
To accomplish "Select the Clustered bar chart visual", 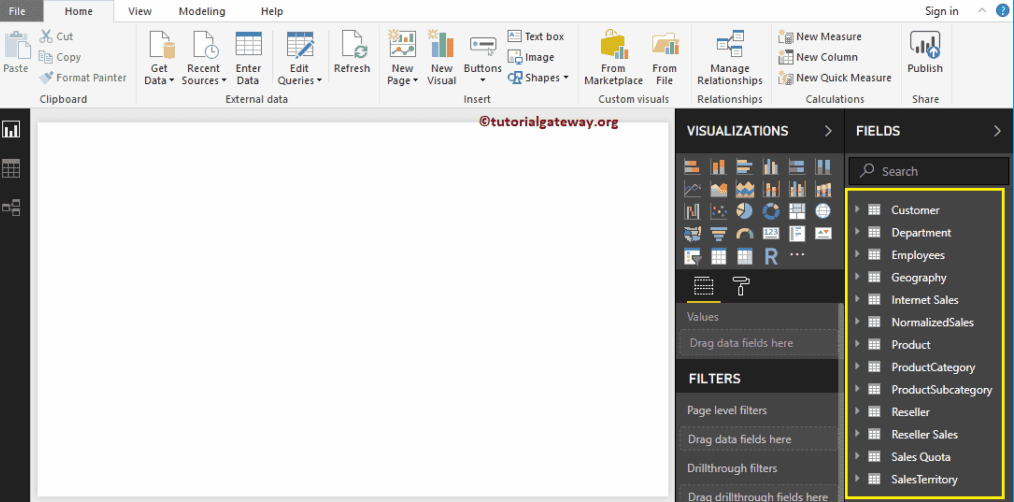I will pos(744,167).
